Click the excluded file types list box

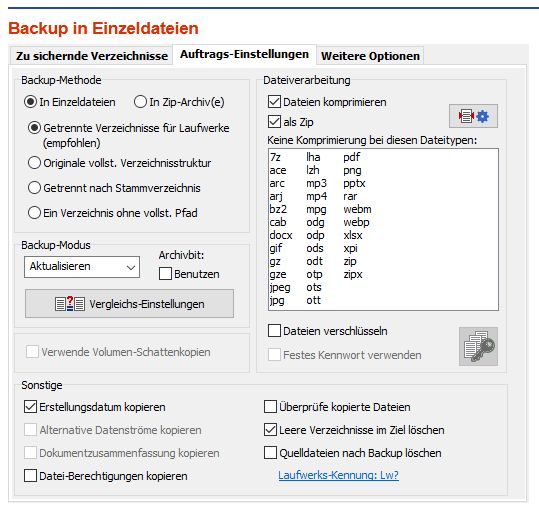(x=383, y=229)
